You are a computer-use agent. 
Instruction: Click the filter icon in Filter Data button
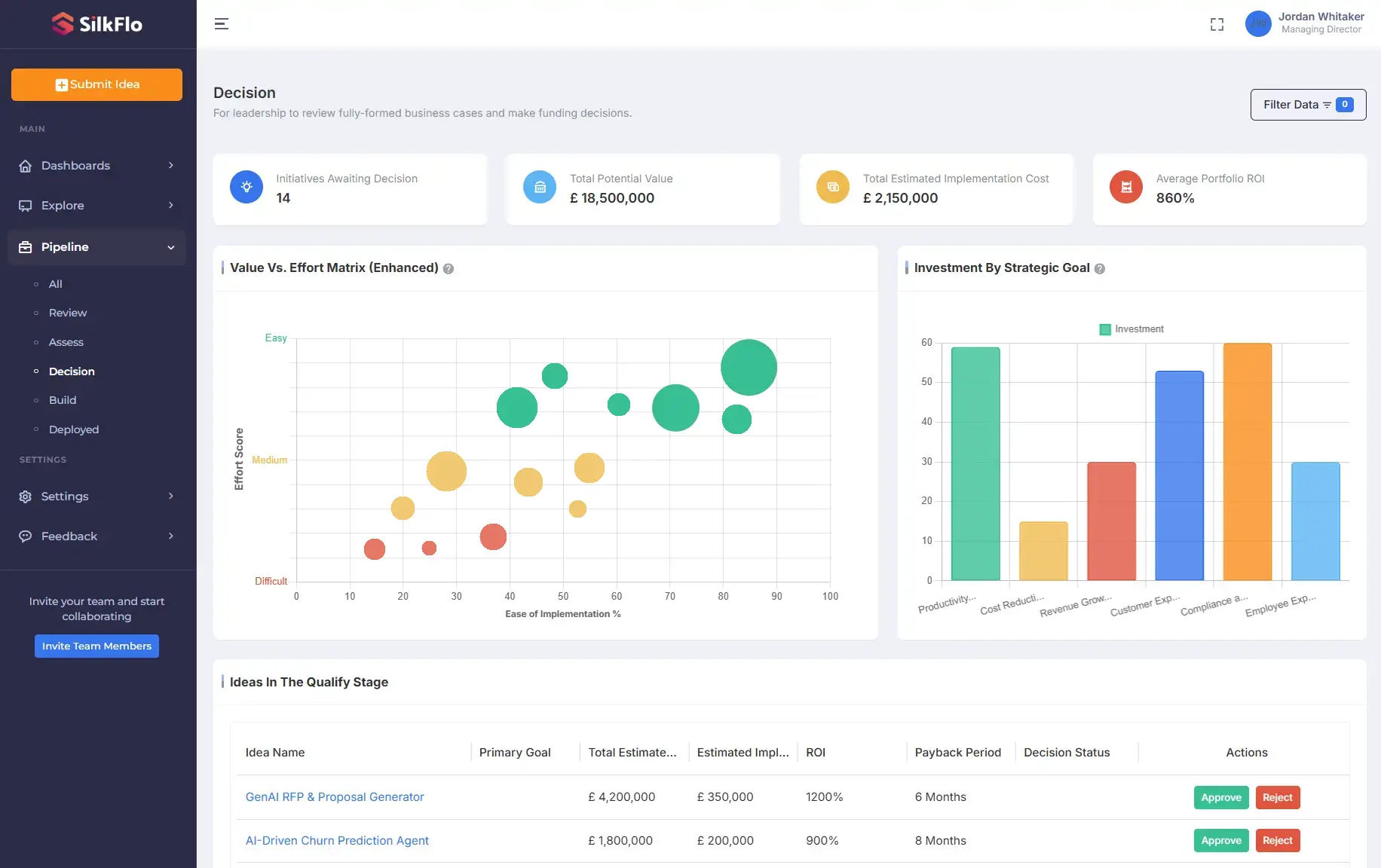click(1327, 105)
